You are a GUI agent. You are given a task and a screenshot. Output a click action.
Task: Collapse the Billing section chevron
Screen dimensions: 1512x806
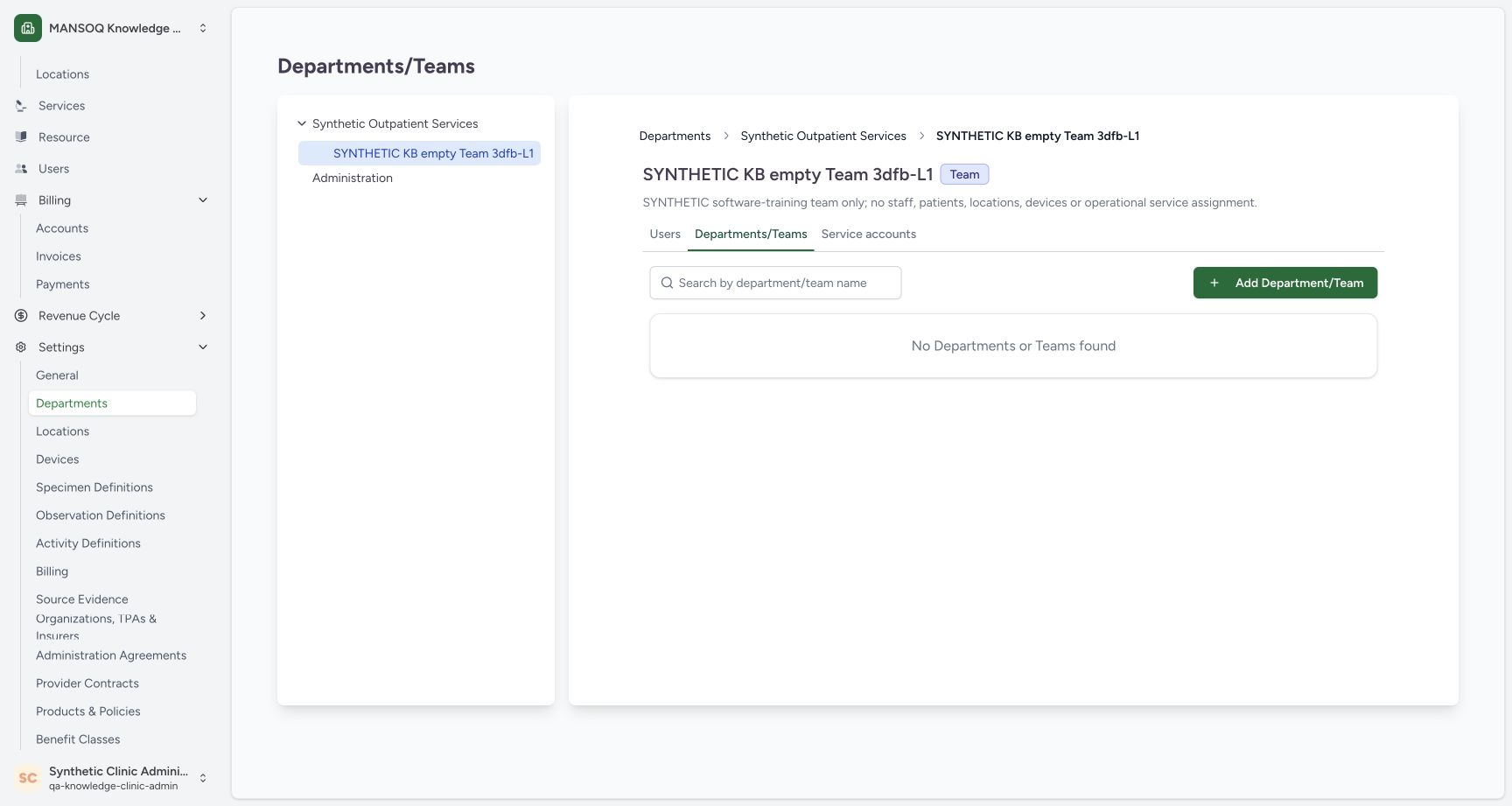(203, 200)
